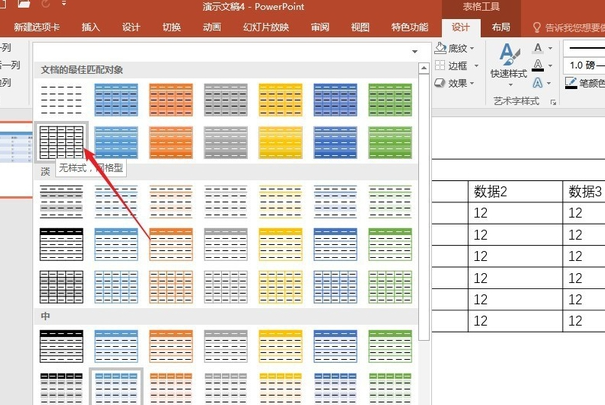This screenshot has width=605, height=405.
Task: Choose light green grid table style
Action: (x=390, y=287)
